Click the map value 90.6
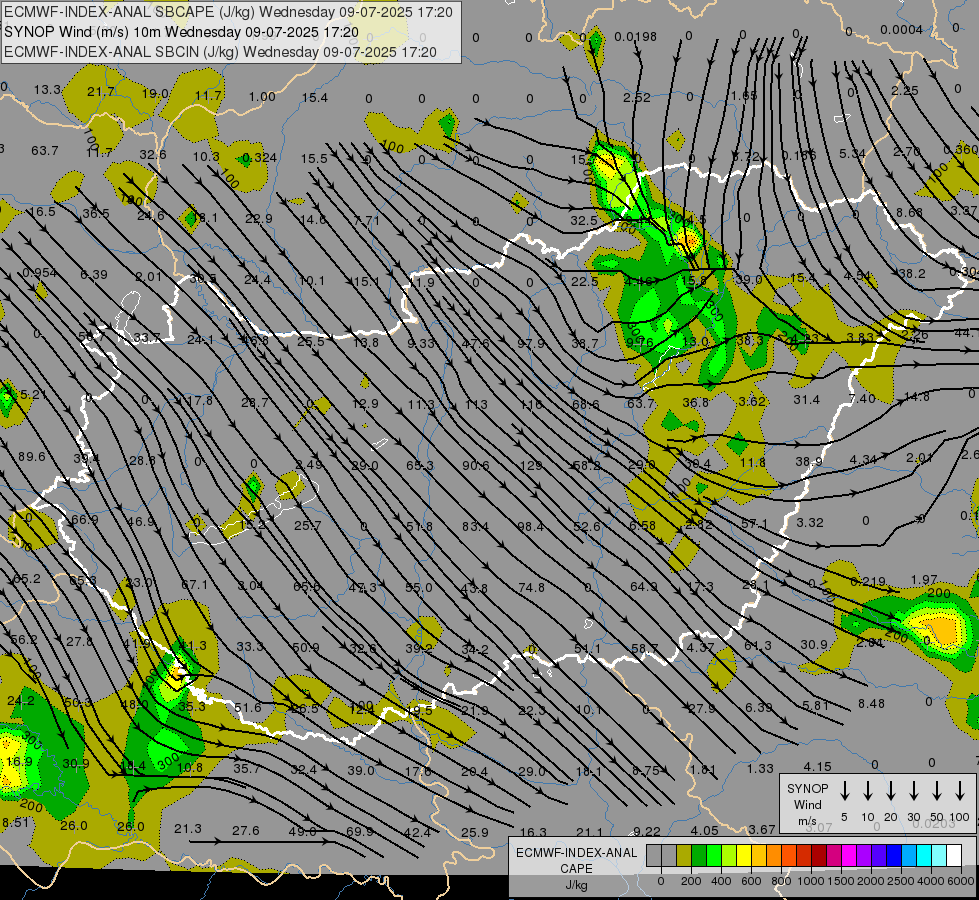The height and width of the screenshot is (900, 979). 476,466
